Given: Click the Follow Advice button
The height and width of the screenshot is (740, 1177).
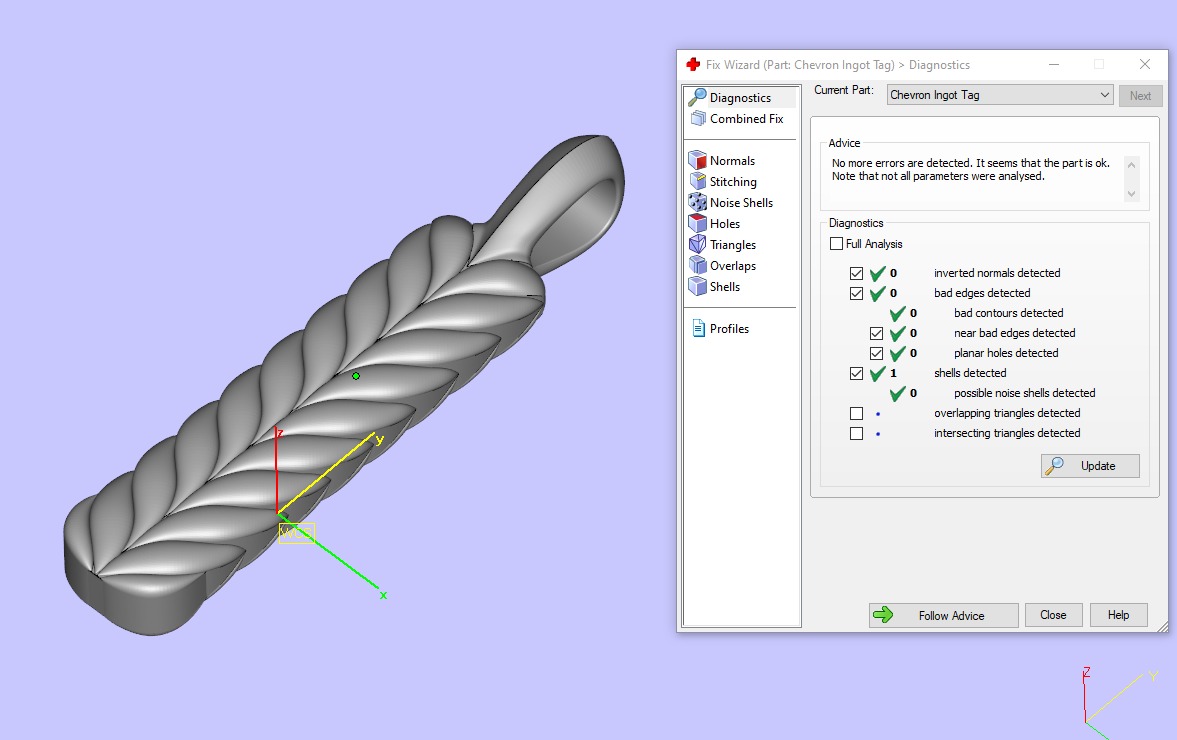Looking at the screenshot, I should (x=944, y=615).
